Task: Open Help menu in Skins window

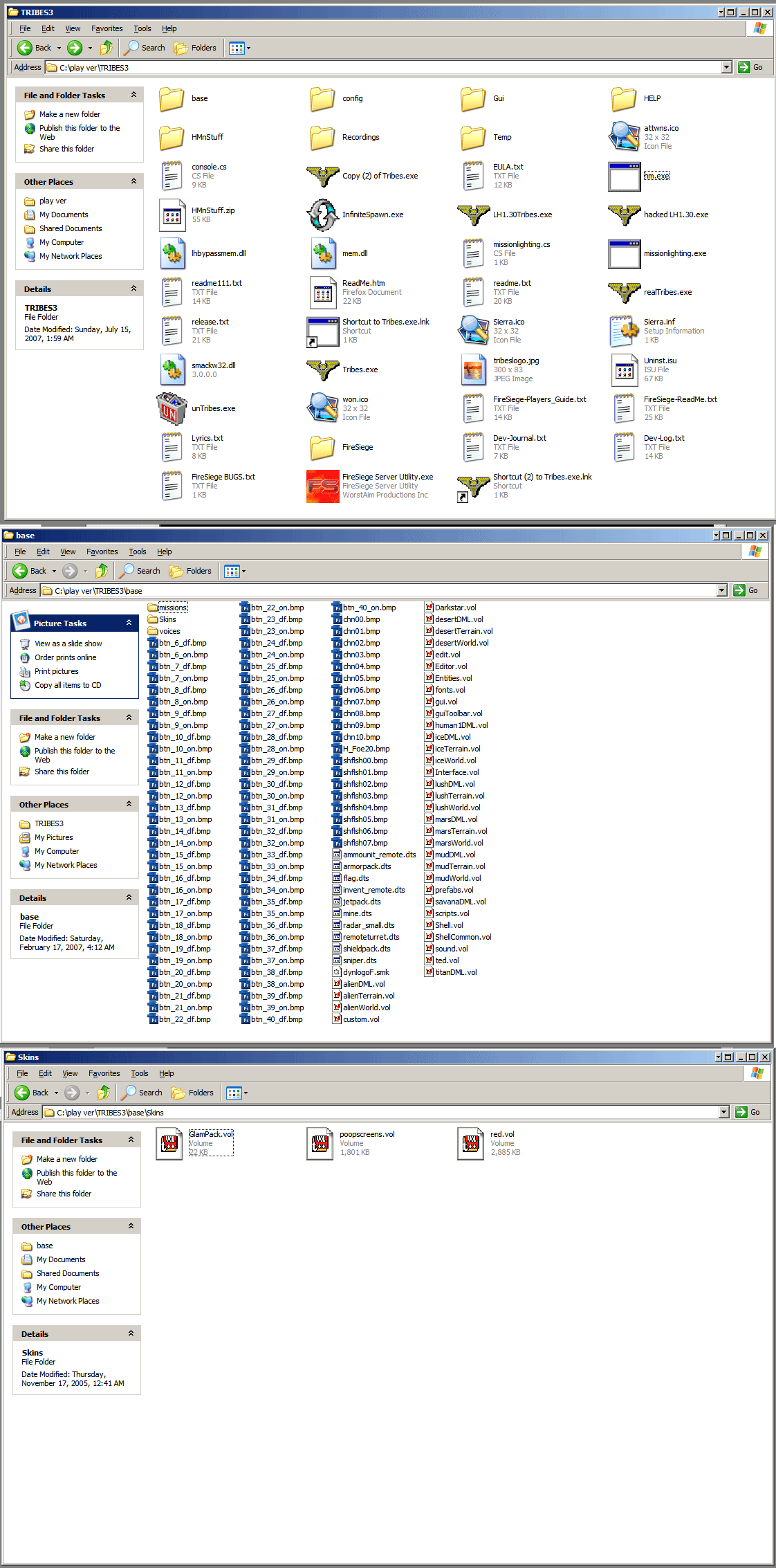Action: (167, 1073)
